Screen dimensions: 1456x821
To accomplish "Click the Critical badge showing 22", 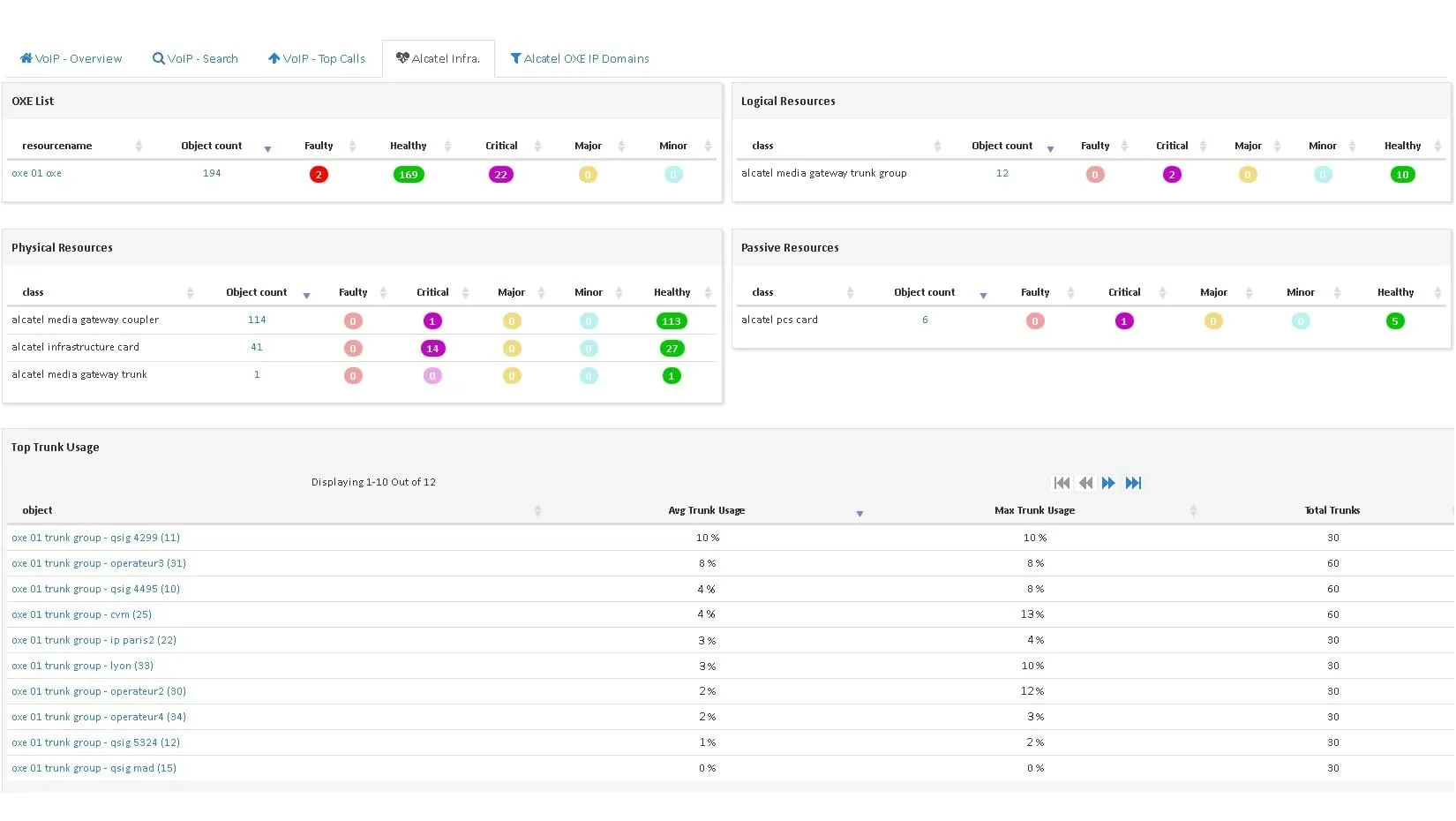I will tap(500, 175).
